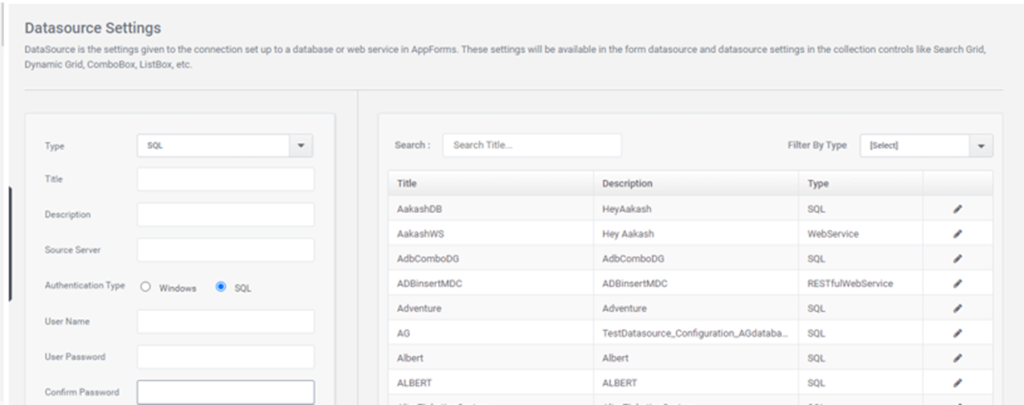
Task: Click the Type combo box arrow button
Action: click(x=301, y=146)
